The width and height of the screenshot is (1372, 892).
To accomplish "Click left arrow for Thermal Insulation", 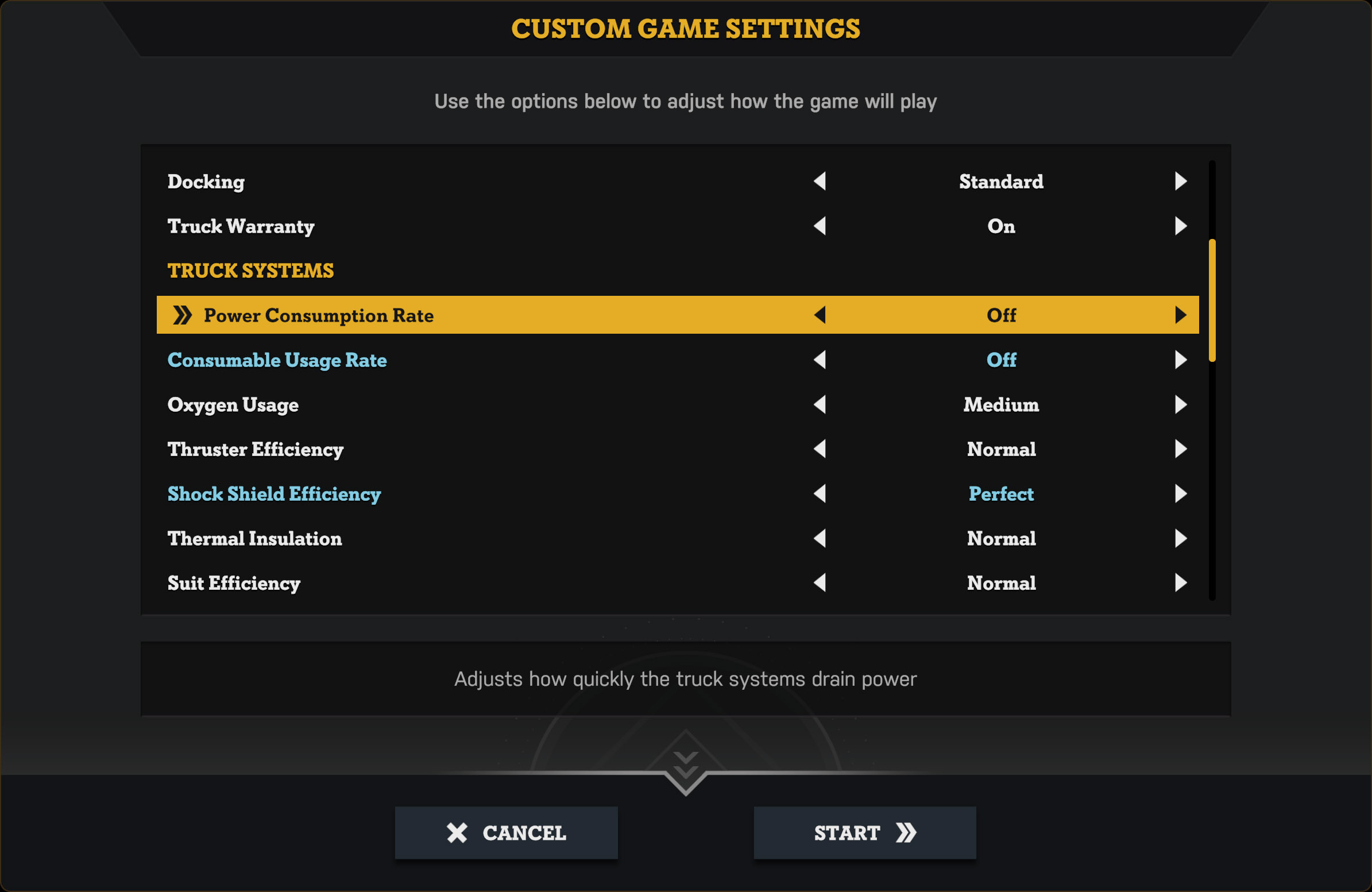I will click(820, 538).
